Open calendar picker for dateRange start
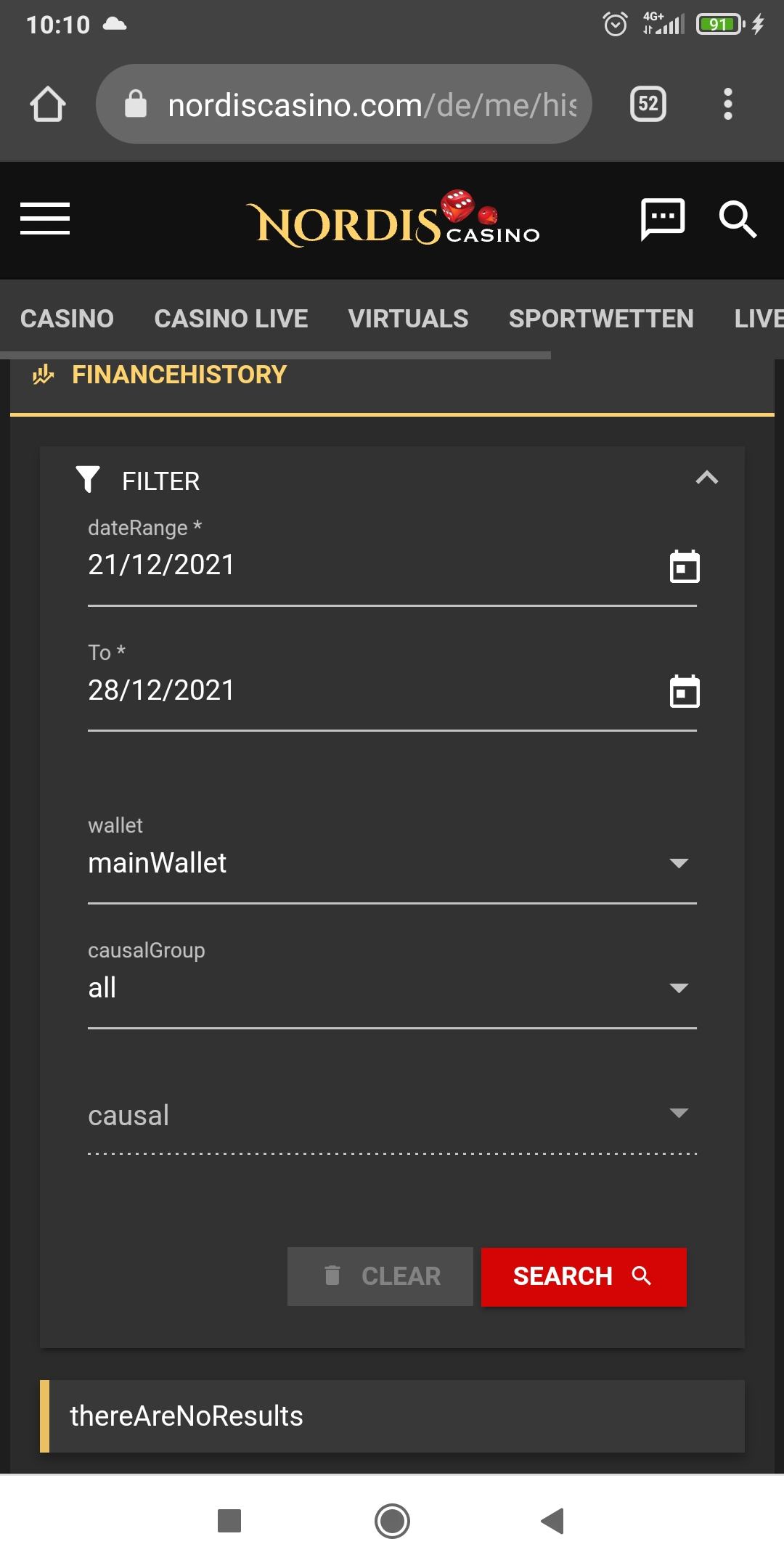The height and width of the screenshot is (1568, 784). (x=684, y=567)
